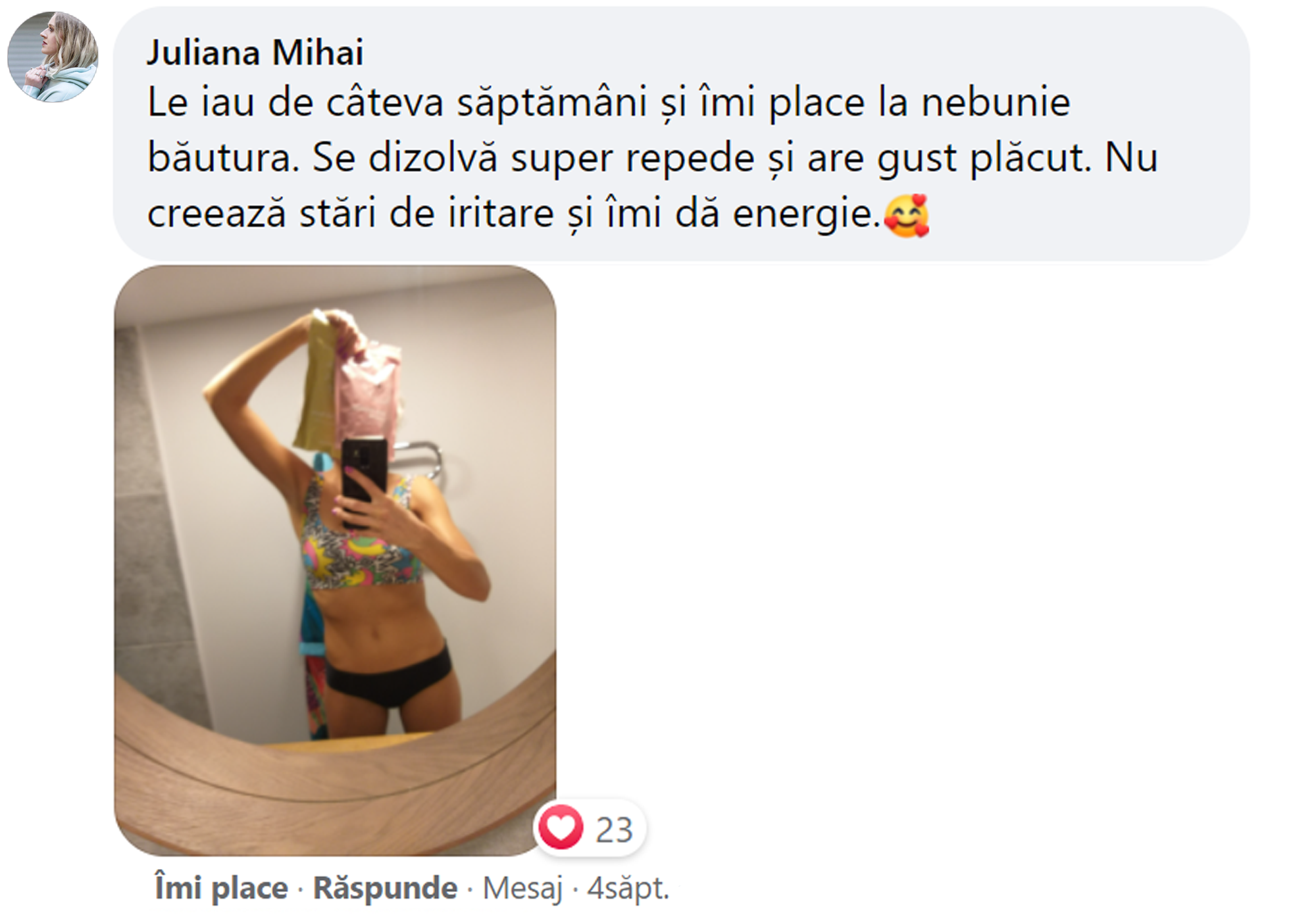Image resolution: width=1316 pixels, height=917 pixels.
Task: Open the 4săpt. timestamp permalink
Action: [628, 888]
